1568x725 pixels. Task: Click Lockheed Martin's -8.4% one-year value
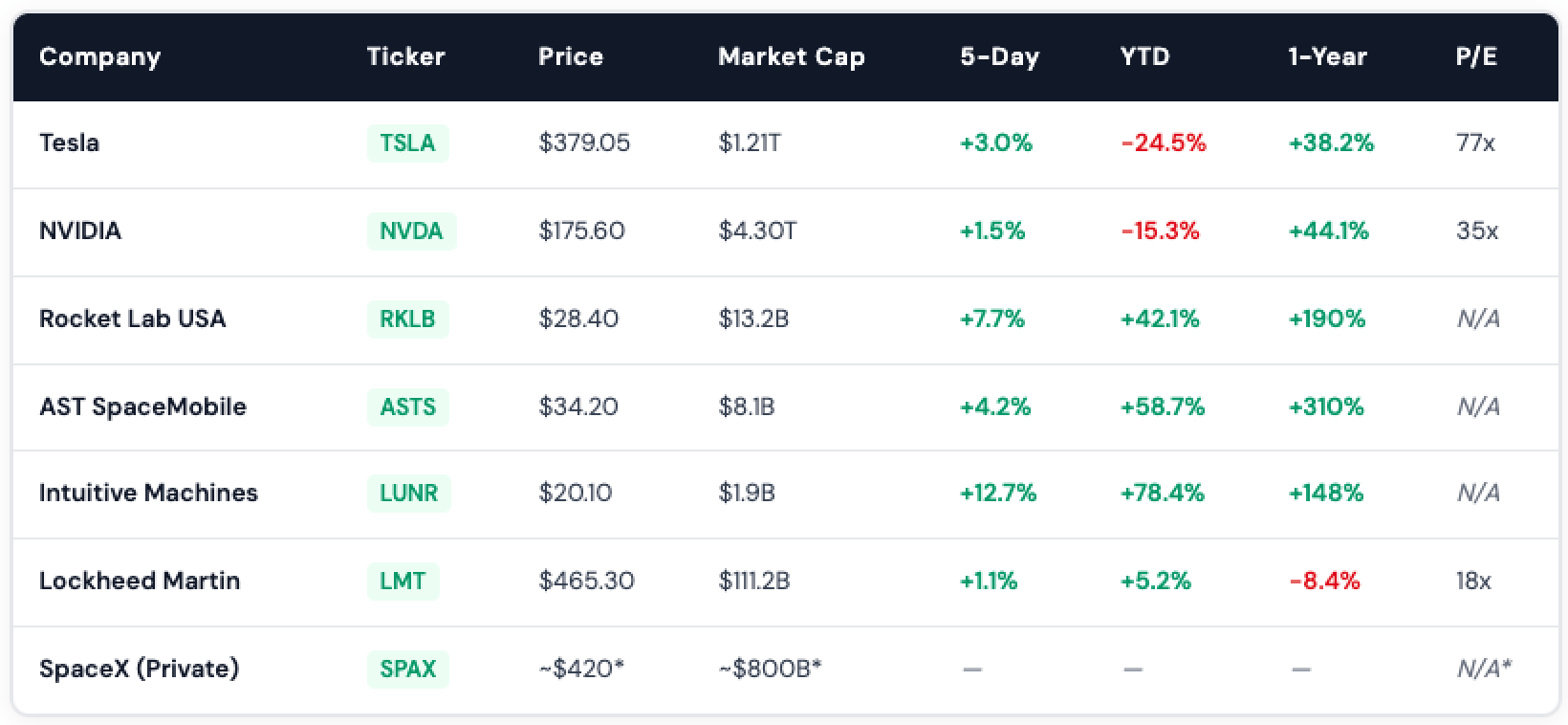click(1324, 582)
